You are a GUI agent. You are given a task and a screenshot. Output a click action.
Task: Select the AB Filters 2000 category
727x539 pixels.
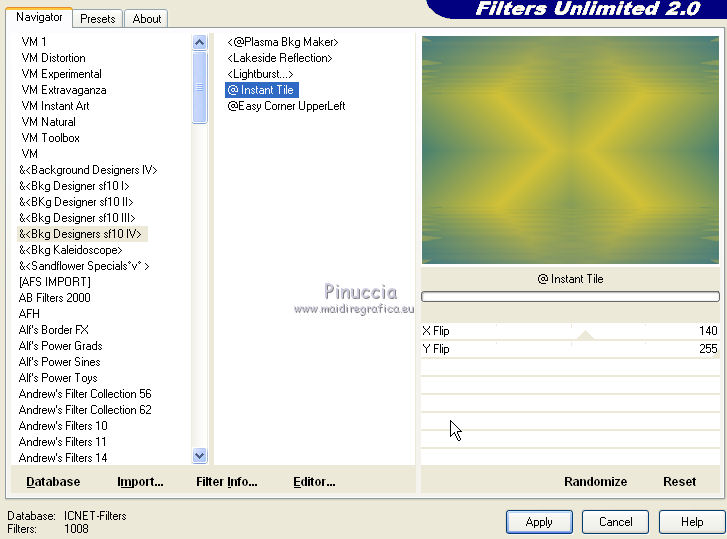click(x=54, y=298)
